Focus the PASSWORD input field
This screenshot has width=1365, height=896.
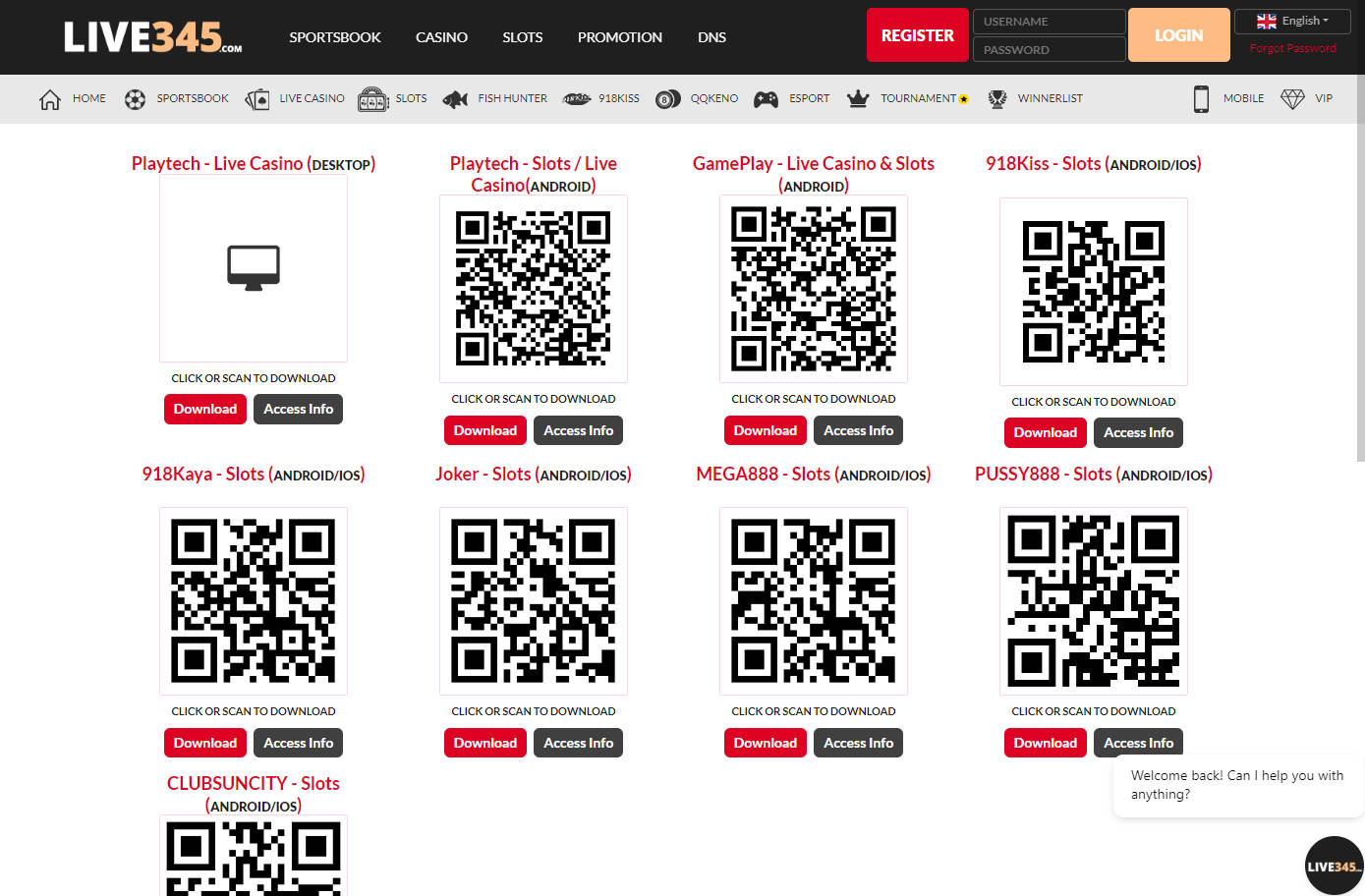[x=1049, y=49]
